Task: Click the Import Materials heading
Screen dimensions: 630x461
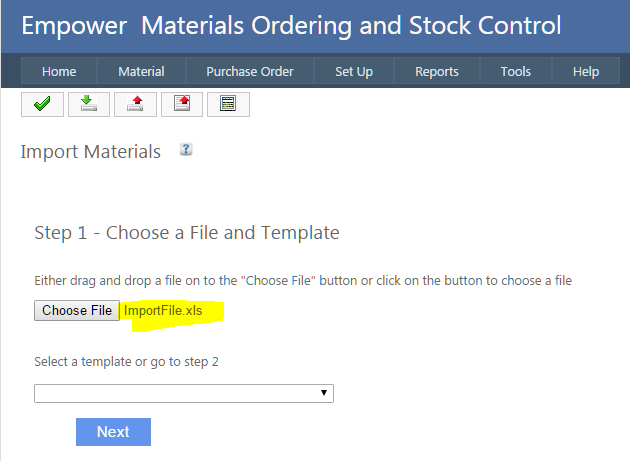Action: tap(91, 152)
